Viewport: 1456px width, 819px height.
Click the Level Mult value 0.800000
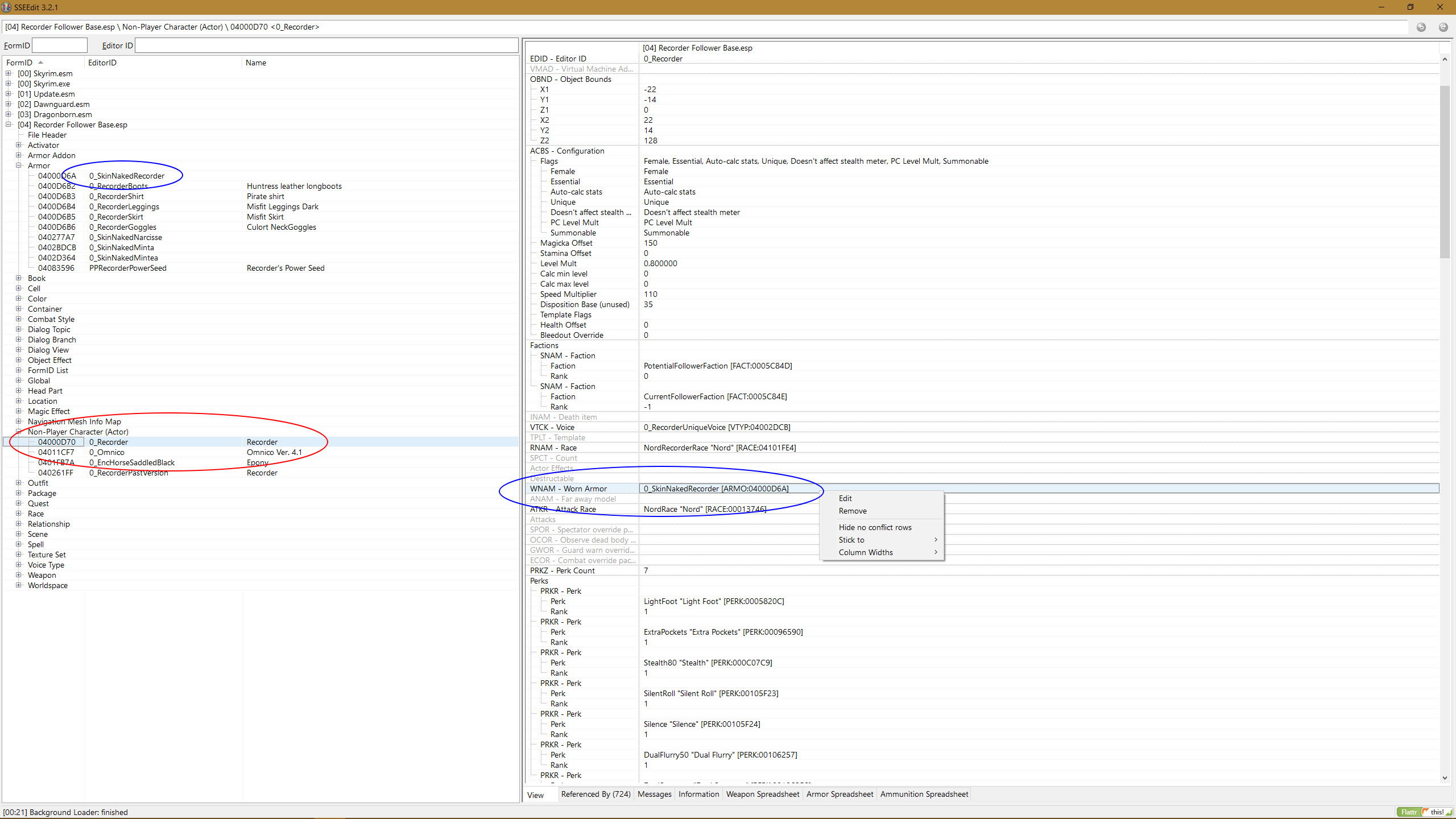point(660,263)
